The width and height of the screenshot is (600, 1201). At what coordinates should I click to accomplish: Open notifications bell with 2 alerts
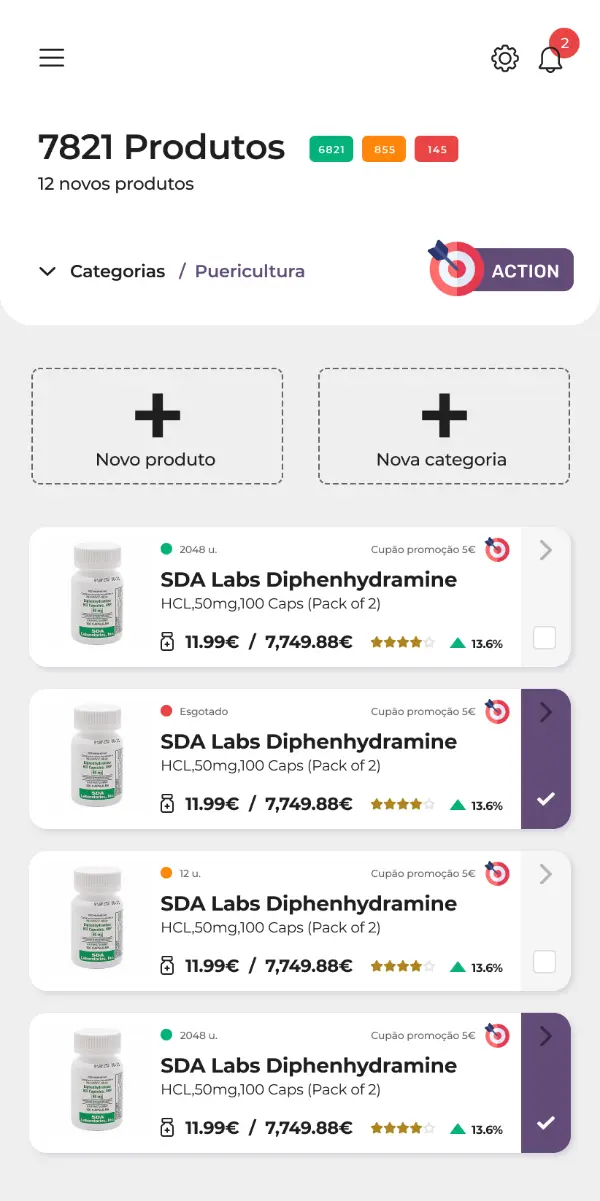coord(551,59)
